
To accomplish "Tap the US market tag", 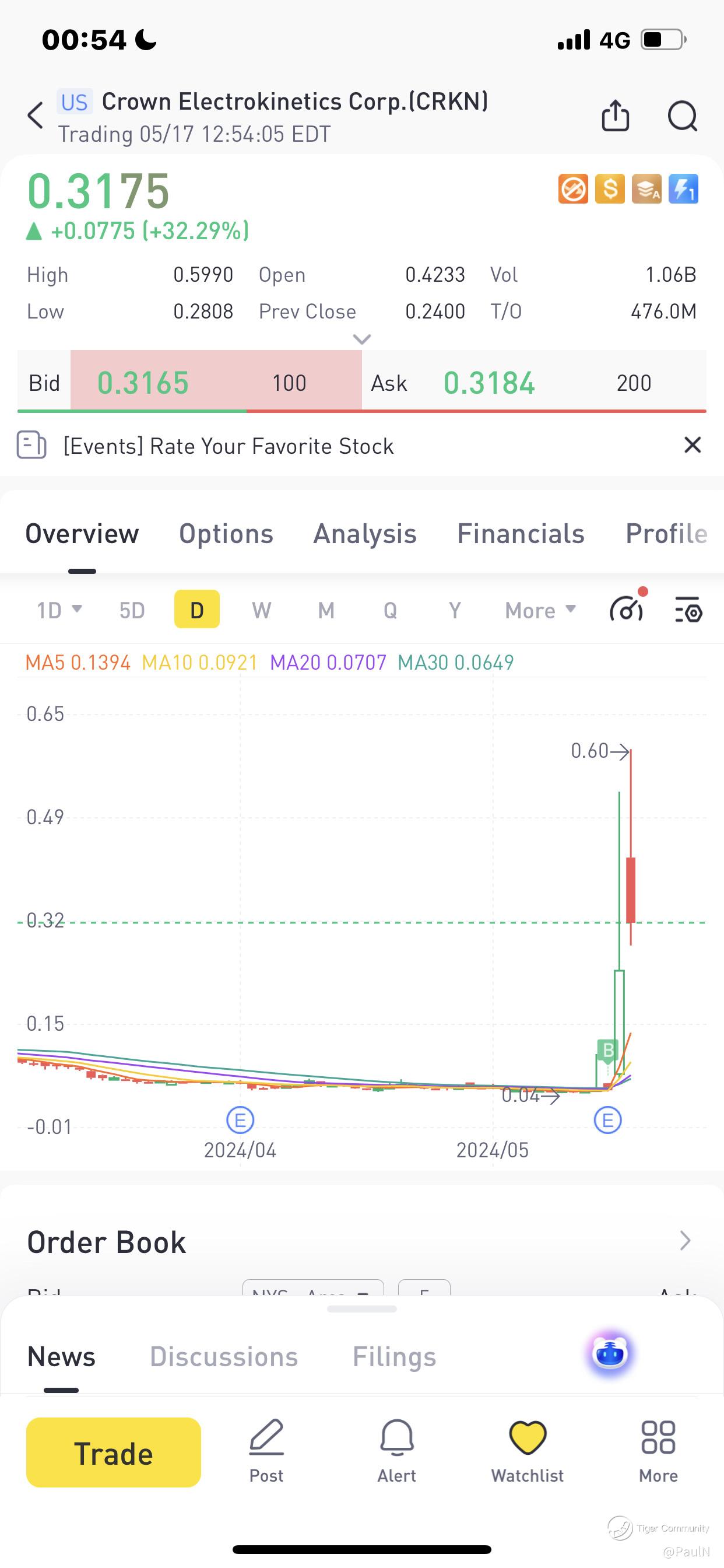I will click(x=74, y=101).
